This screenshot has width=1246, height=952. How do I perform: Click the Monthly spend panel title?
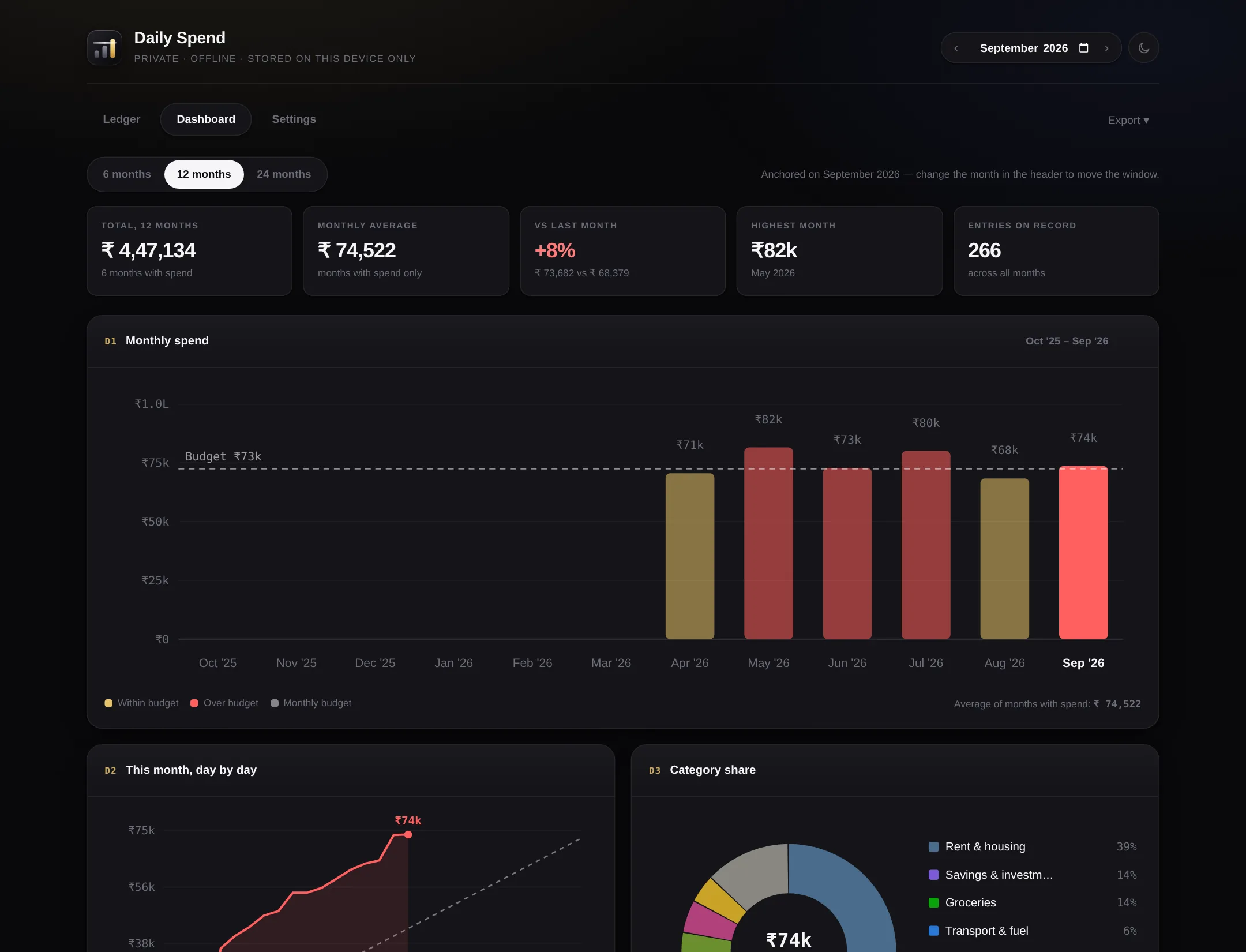167,340
